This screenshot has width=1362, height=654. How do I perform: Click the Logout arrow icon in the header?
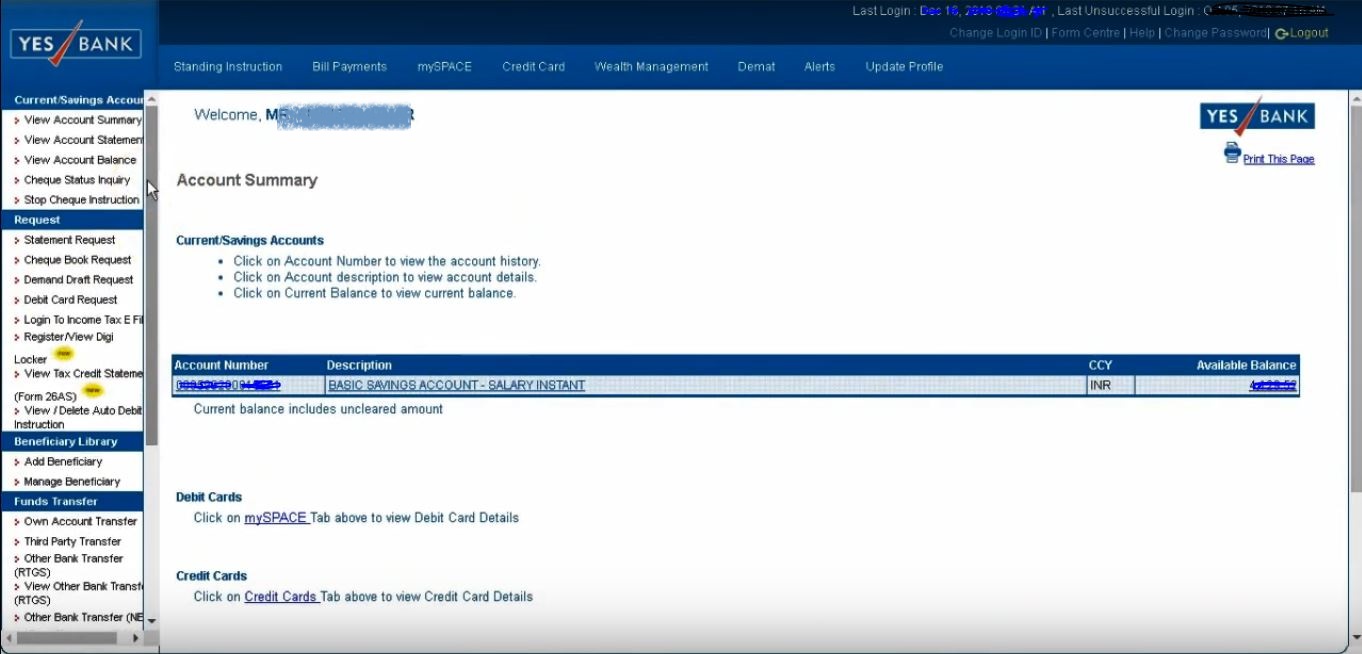pyautogui.click(x=1283, y=33)
